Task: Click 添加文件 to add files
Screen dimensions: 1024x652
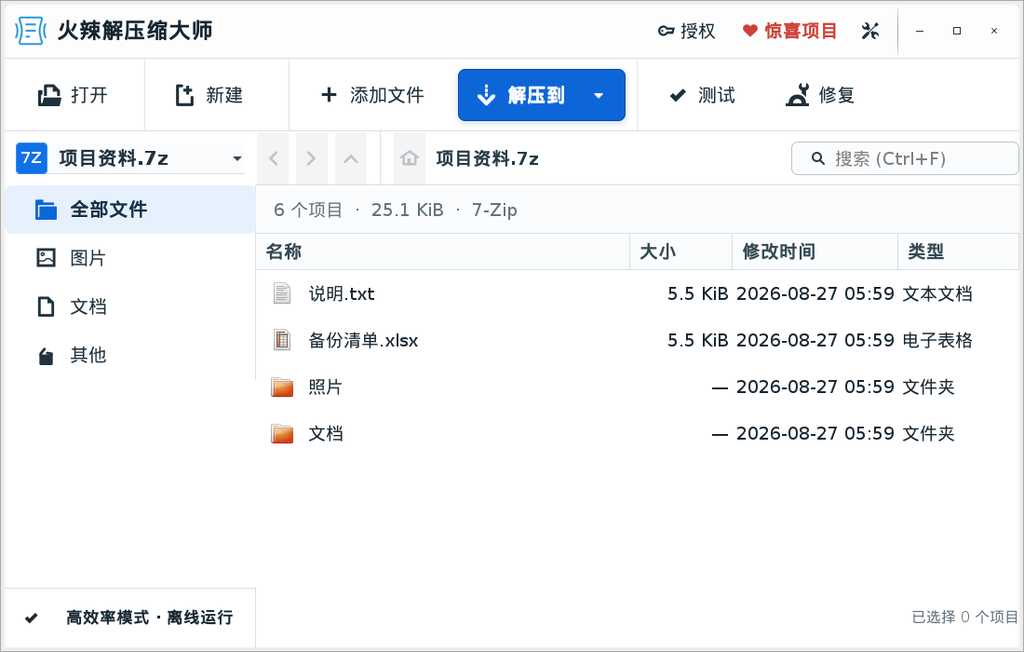Action: tap(373, 95)
